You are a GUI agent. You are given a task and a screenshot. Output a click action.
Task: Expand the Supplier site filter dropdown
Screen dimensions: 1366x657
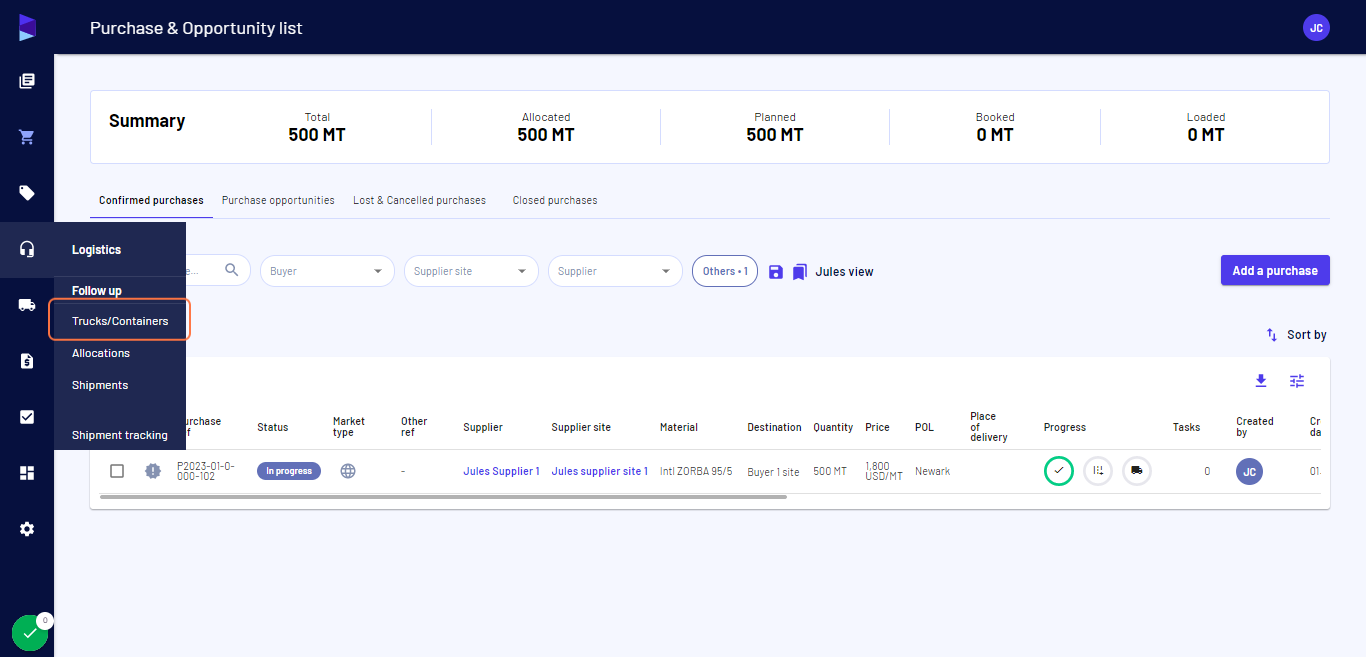click(x=471, y=271)
